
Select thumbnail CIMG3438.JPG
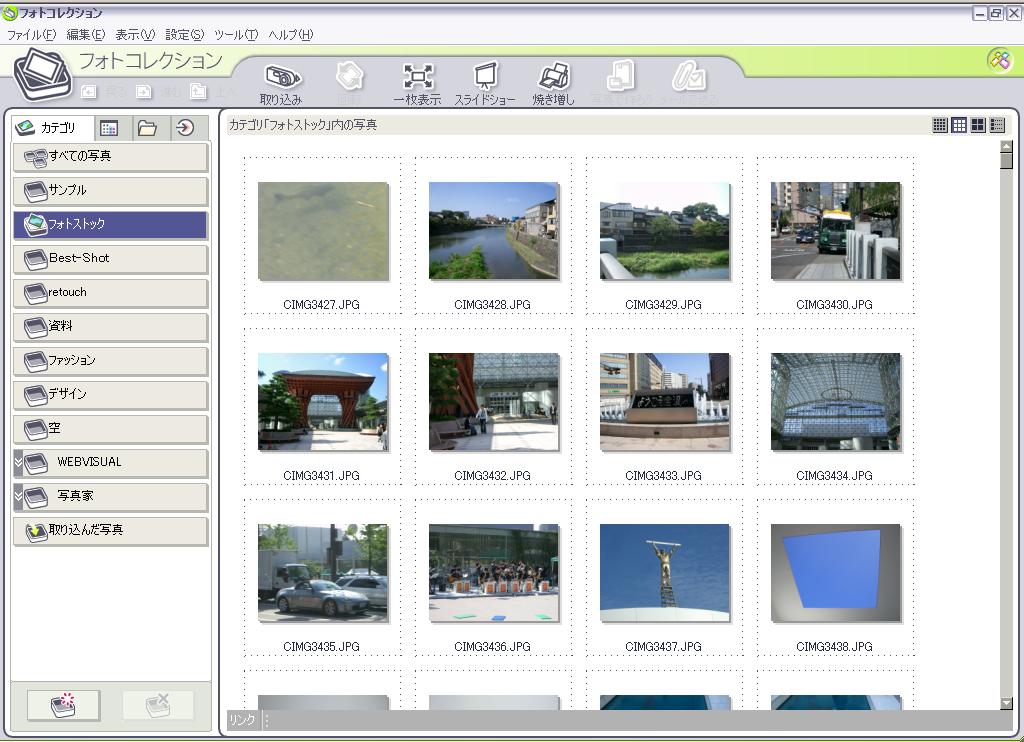[x=836, y=573]
